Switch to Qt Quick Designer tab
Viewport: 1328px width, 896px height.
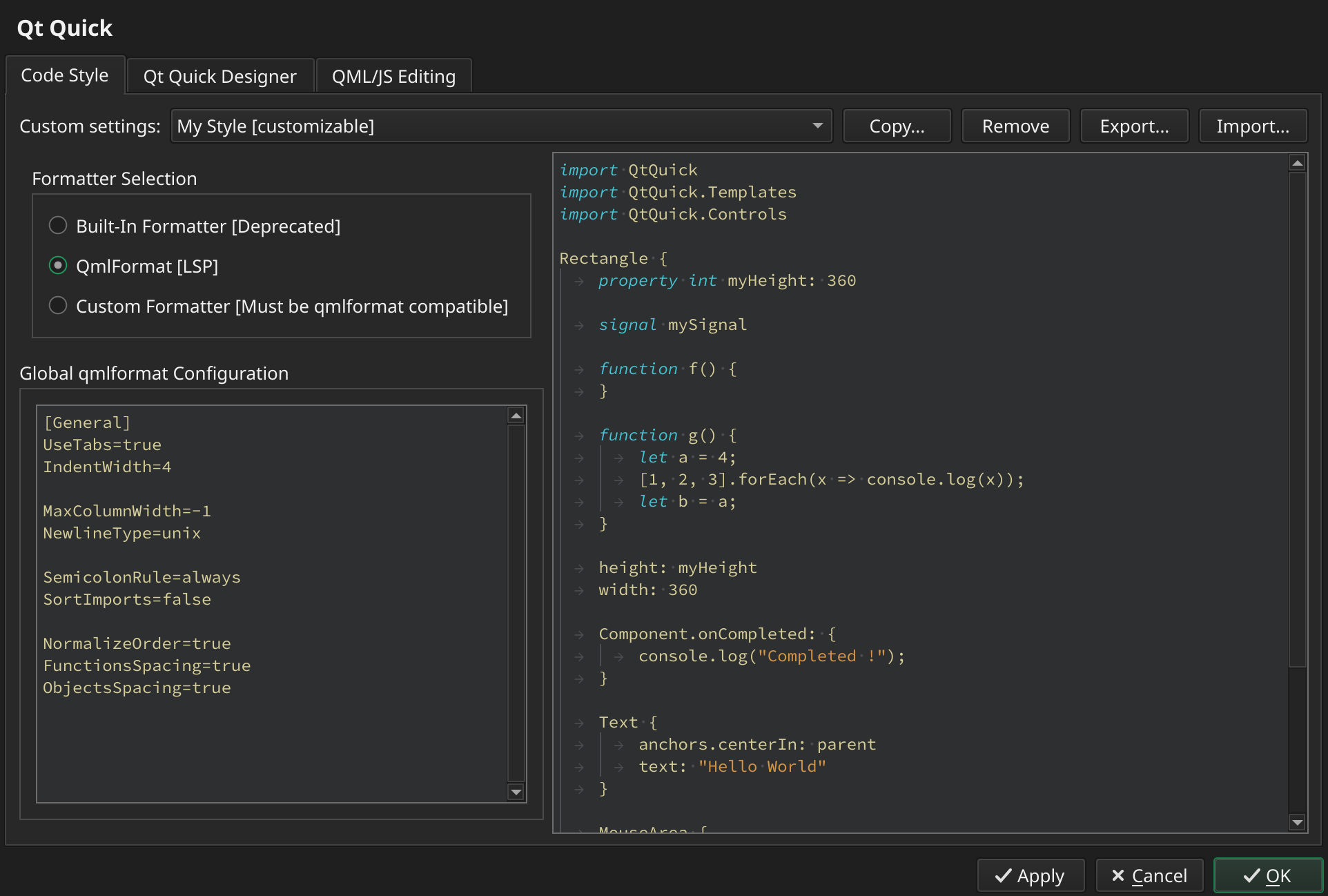coord(219,77)
